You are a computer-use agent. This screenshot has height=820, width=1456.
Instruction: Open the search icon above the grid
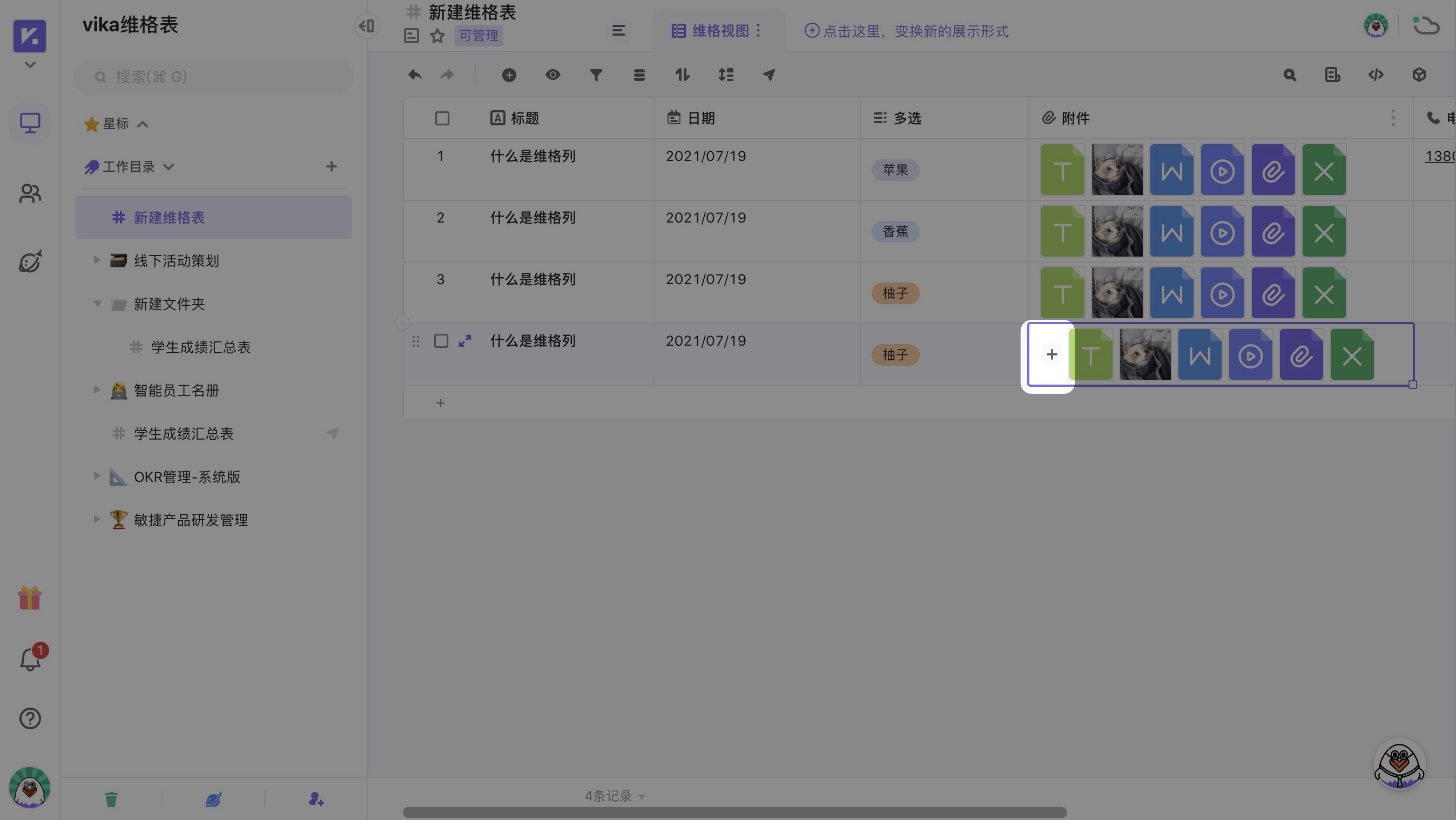tap(1289, 75)
